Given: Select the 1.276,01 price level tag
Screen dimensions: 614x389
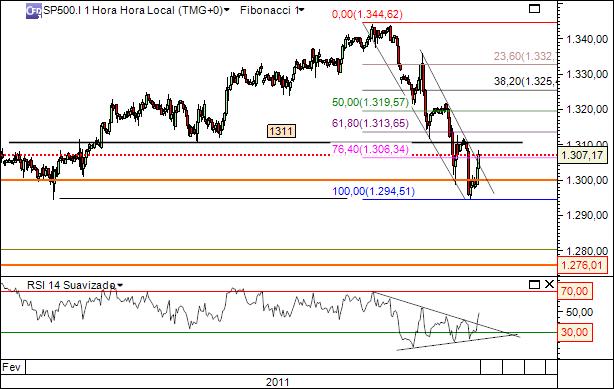Looking at the screenshot, I should pos(582,265).
